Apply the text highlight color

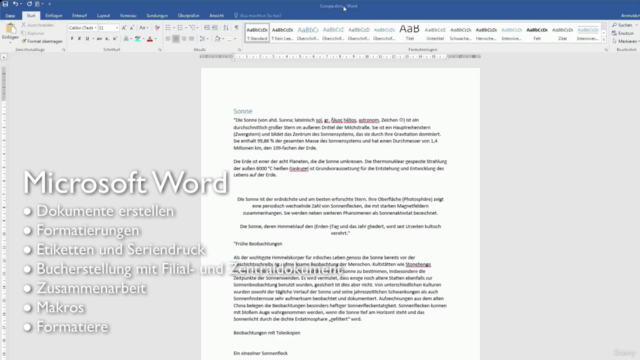[138, 39]
